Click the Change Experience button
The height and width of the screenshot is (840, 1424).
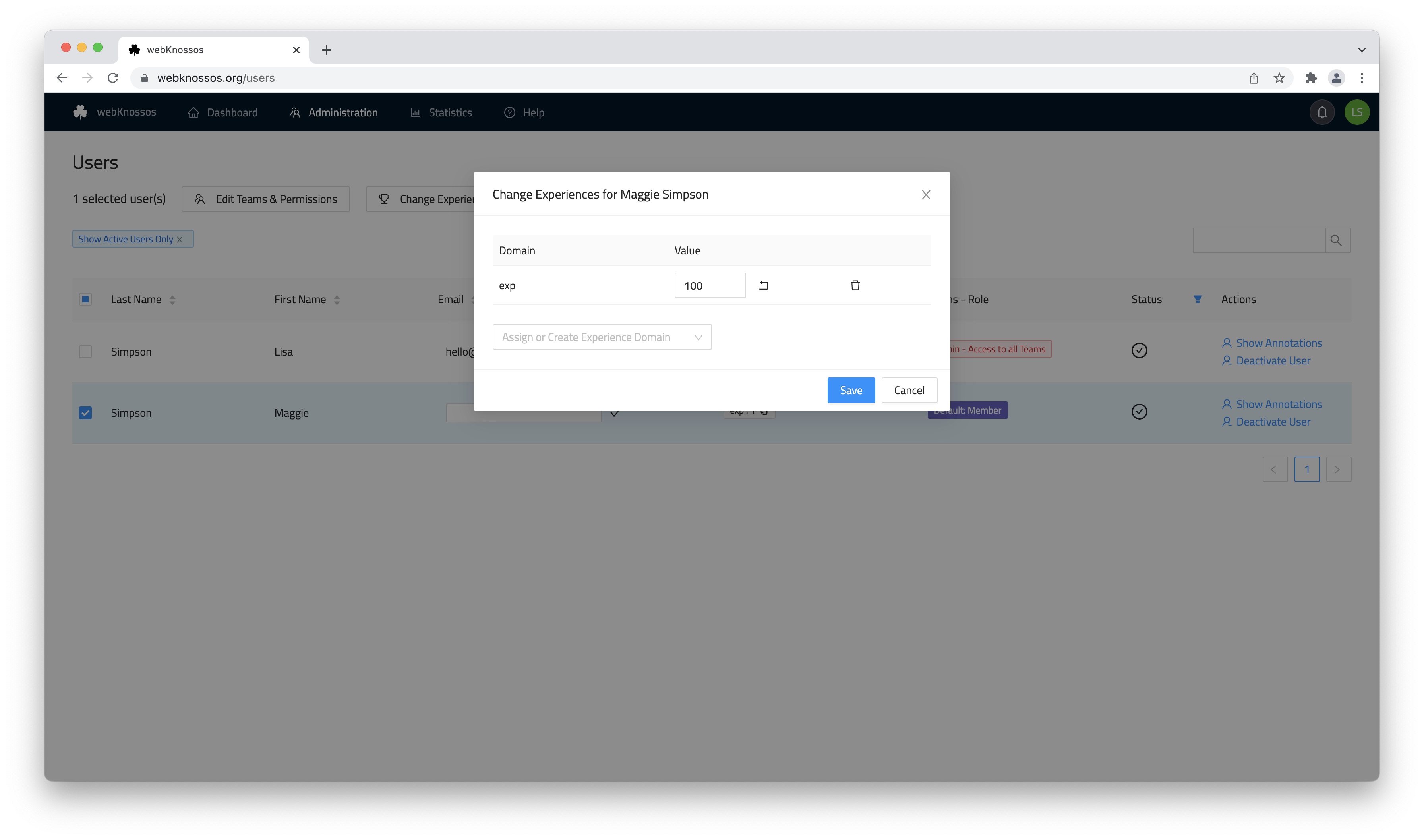(x=420, y=199)
